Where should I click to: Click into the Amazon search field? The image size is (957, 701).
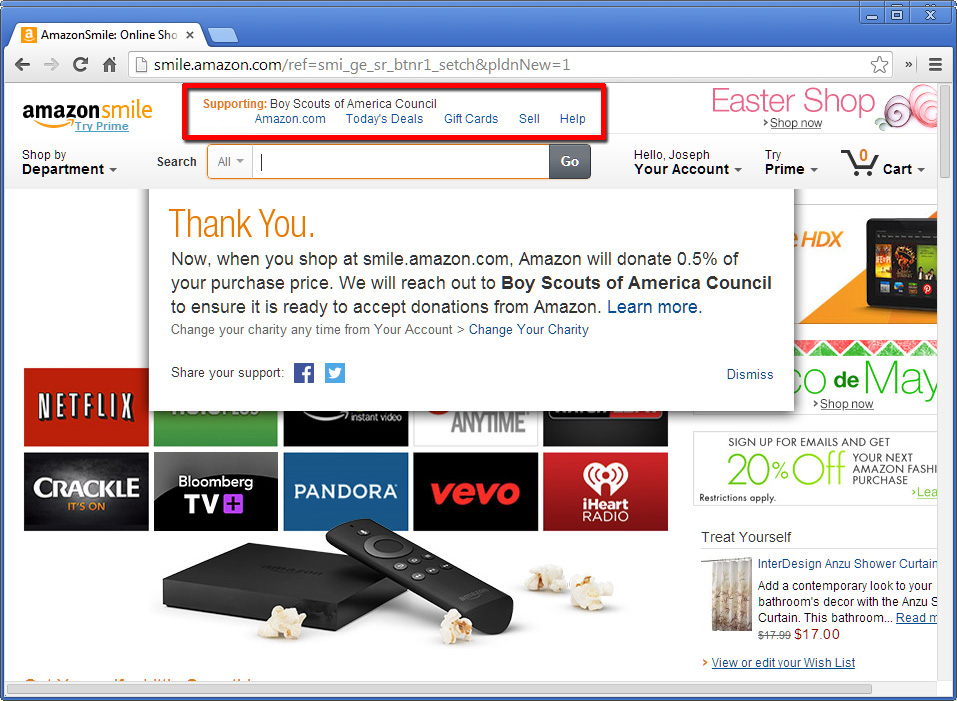401,162
